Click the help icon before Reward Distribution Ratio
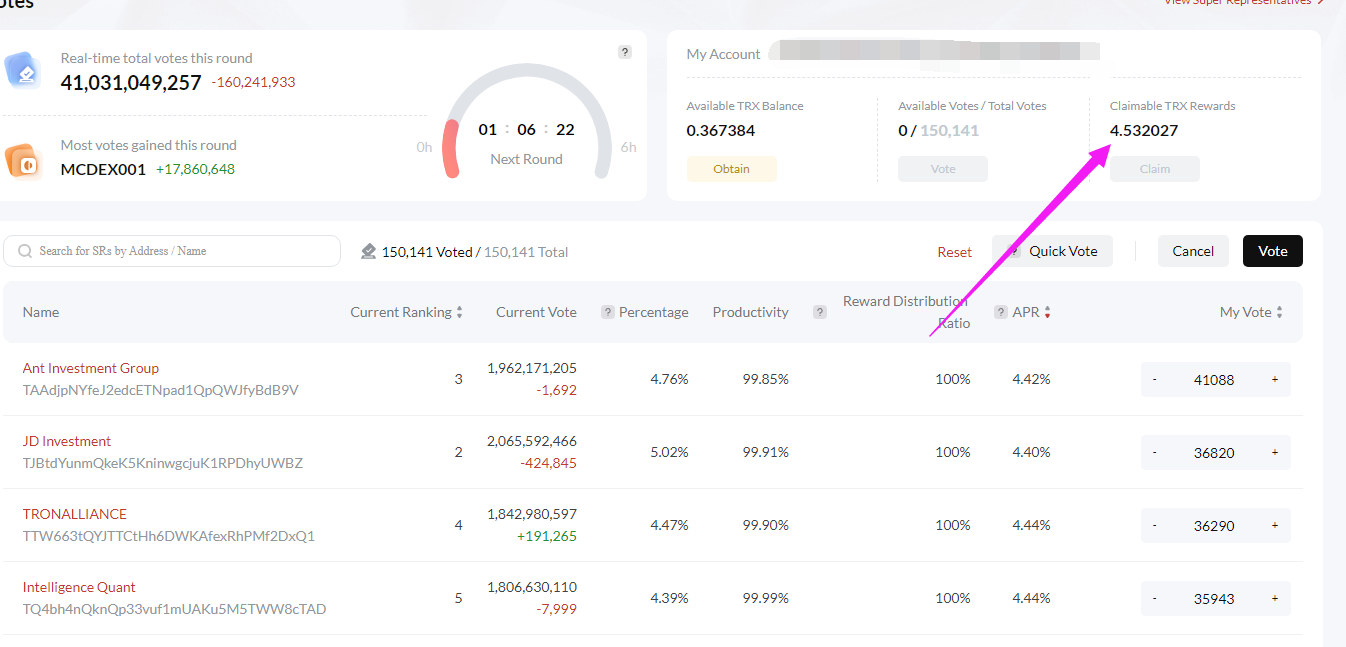 (820, 312)
